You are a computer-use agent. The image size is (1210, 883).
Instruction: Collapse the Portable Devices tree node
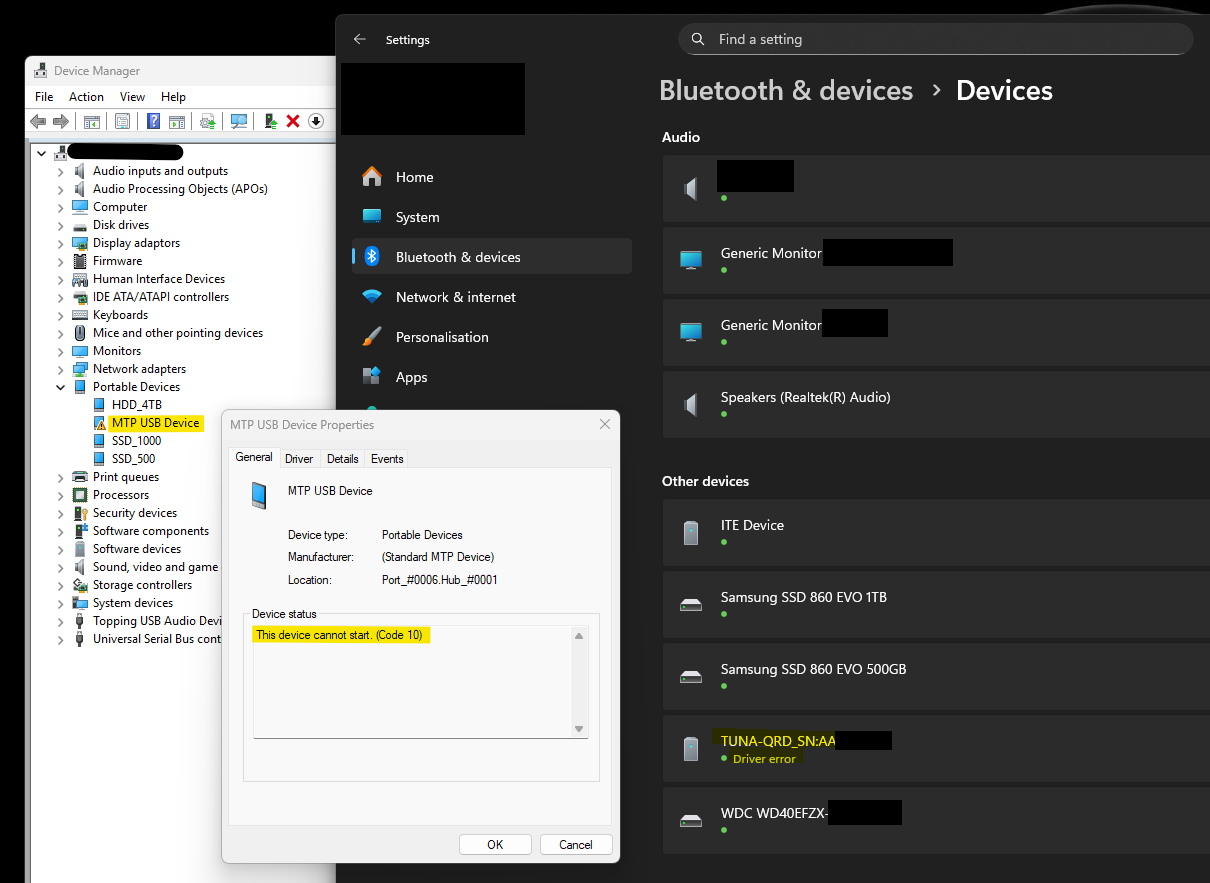(x=61, y=387)
